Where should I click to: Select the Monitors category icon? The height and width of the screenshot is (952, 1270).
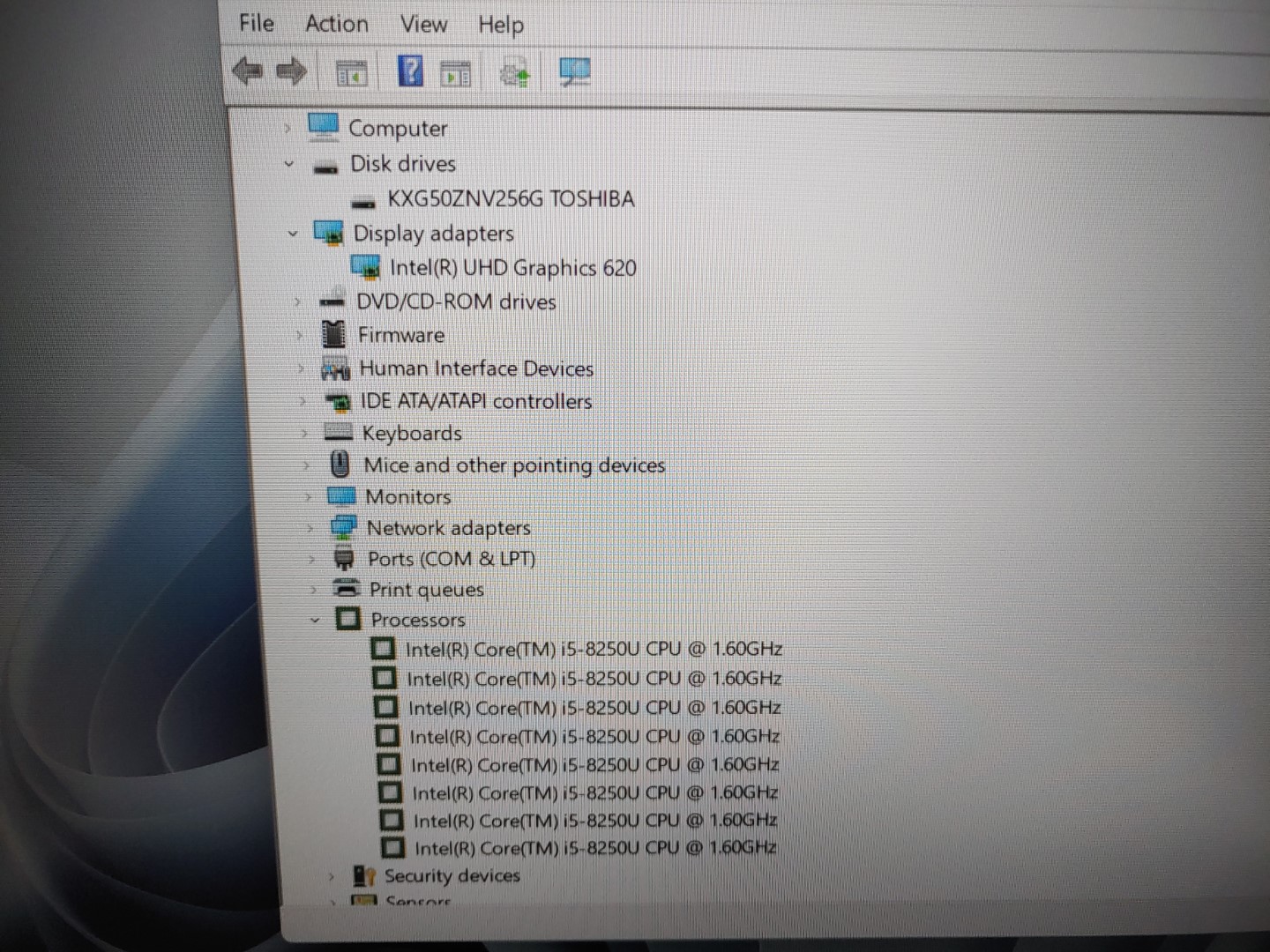pyautogui.click(x=341, y=495)
